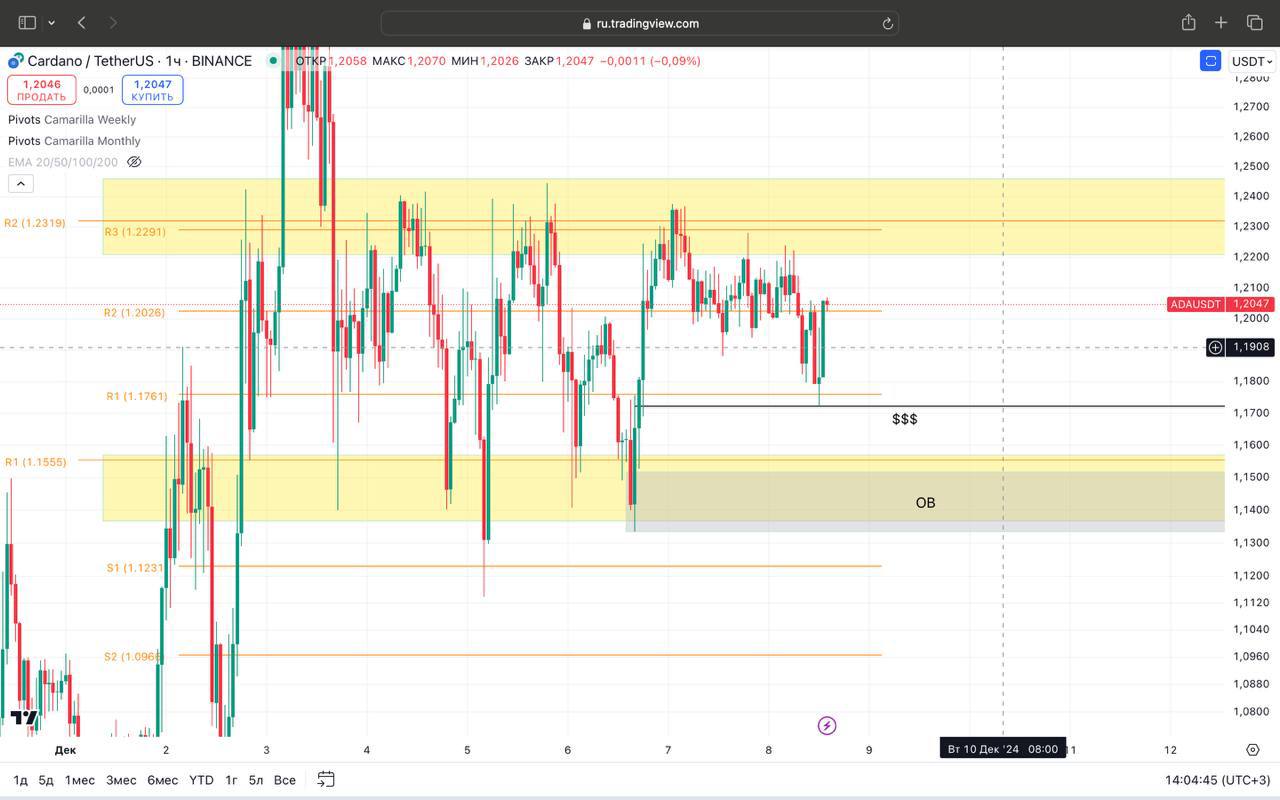Select Pivots Camarilla Weekly indicator label
The height and width of the screenshot is (800, 1280).
tap(72, 119)
